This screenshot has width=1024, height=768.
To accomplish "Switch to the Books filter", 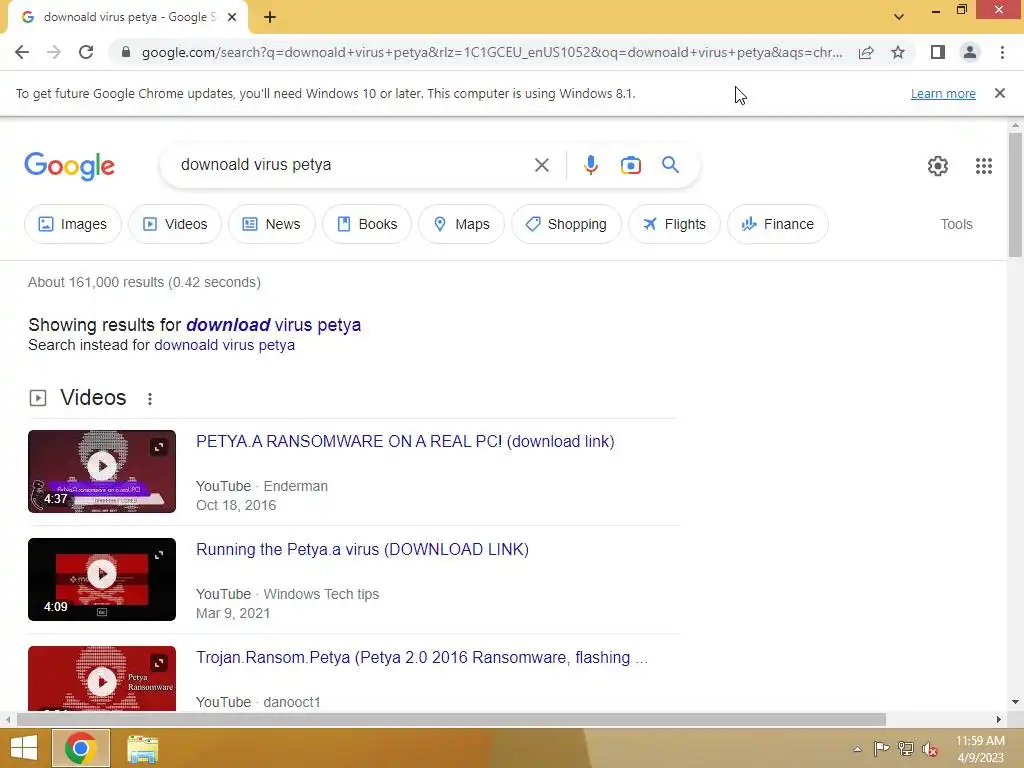I will click(366, 224).
